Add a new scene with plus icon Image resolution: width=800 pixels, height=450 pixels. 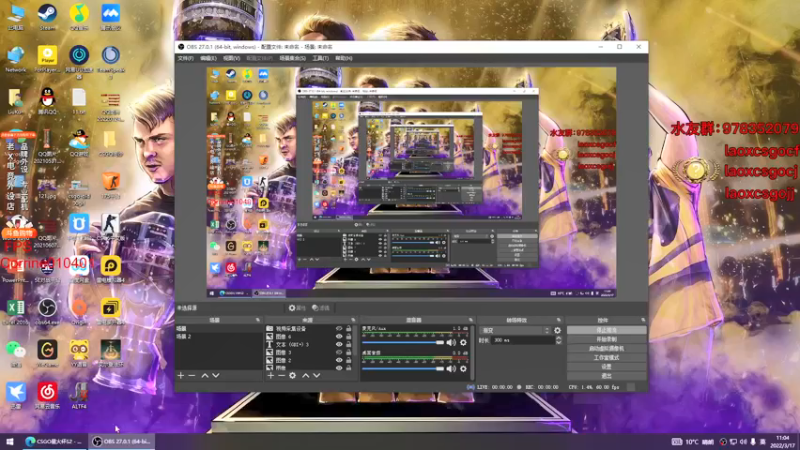tap(181, 376)
